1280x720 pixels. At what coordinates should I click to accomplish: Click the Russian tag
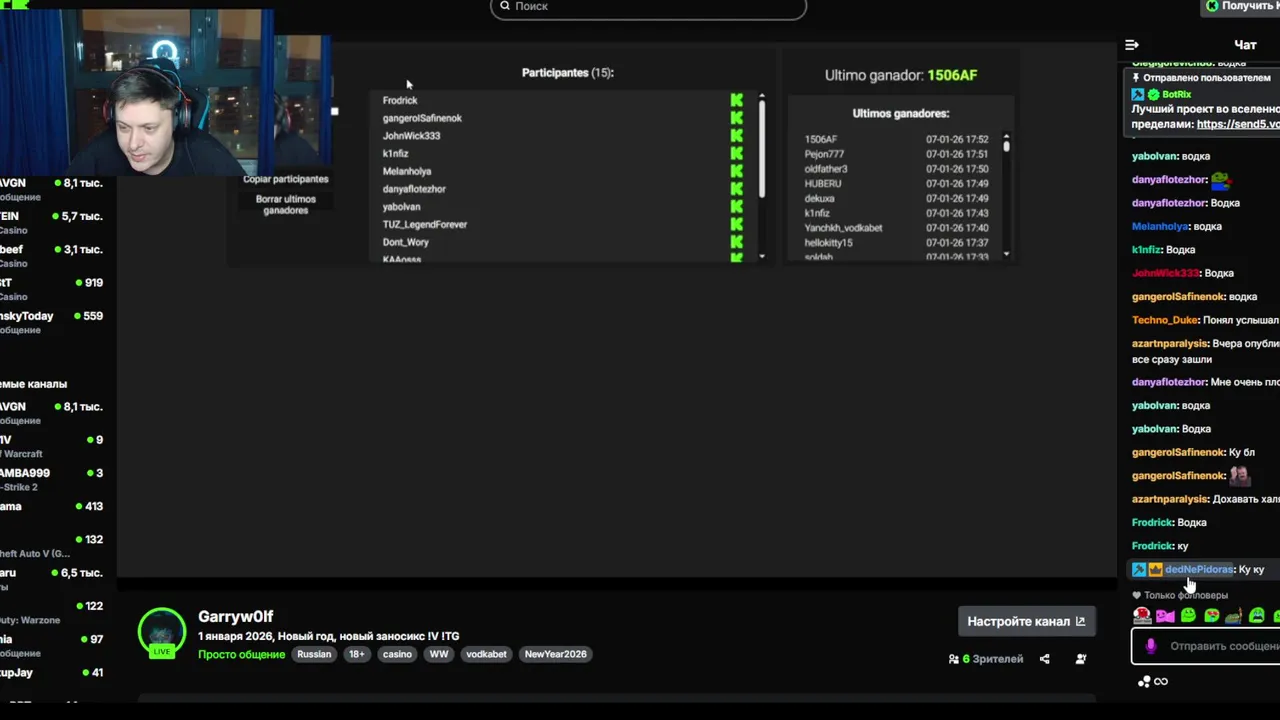314,654
